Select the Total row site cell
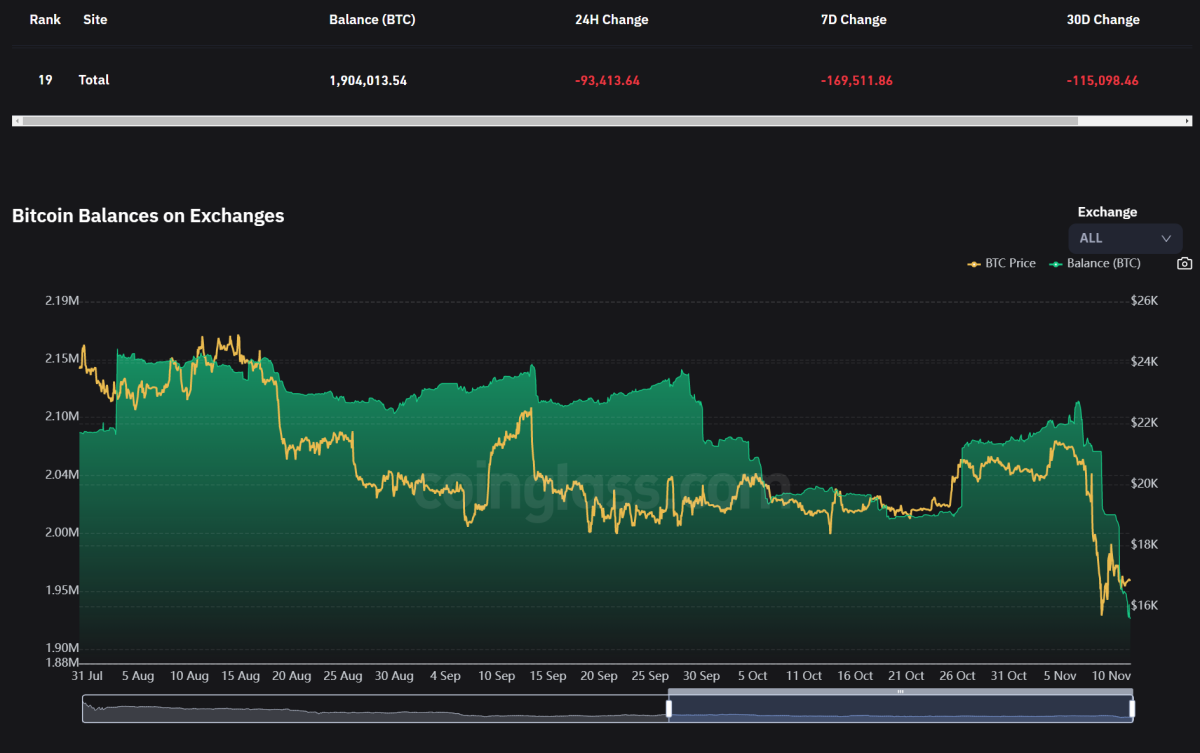1200x753 pixels. point(94,80)
